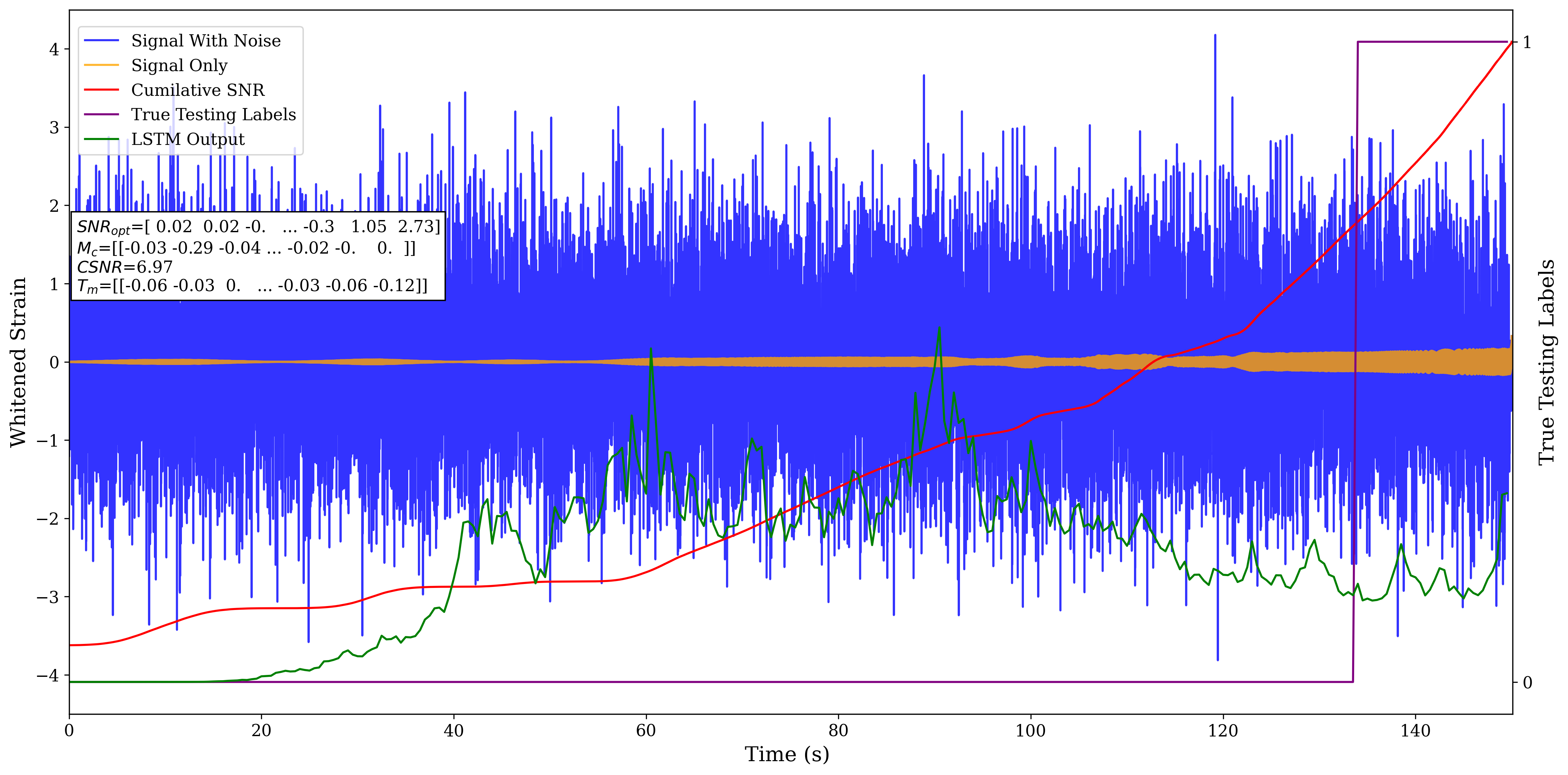Click the x-axis tick label 60
The width and height of the screenshot is (1568, 775).
point(646,731)
